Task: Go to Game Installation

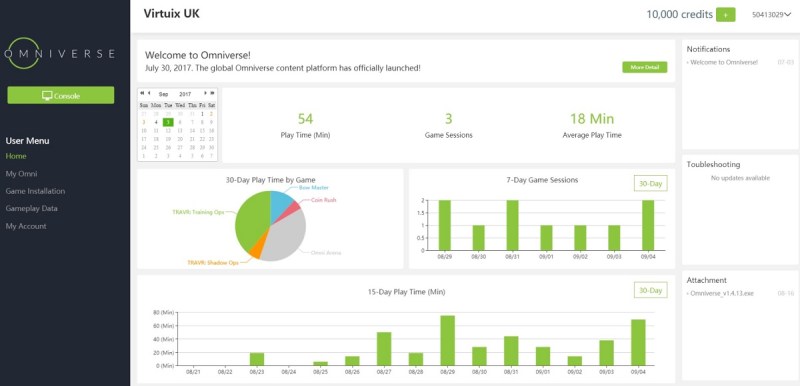Action: (x=35, y=191)
